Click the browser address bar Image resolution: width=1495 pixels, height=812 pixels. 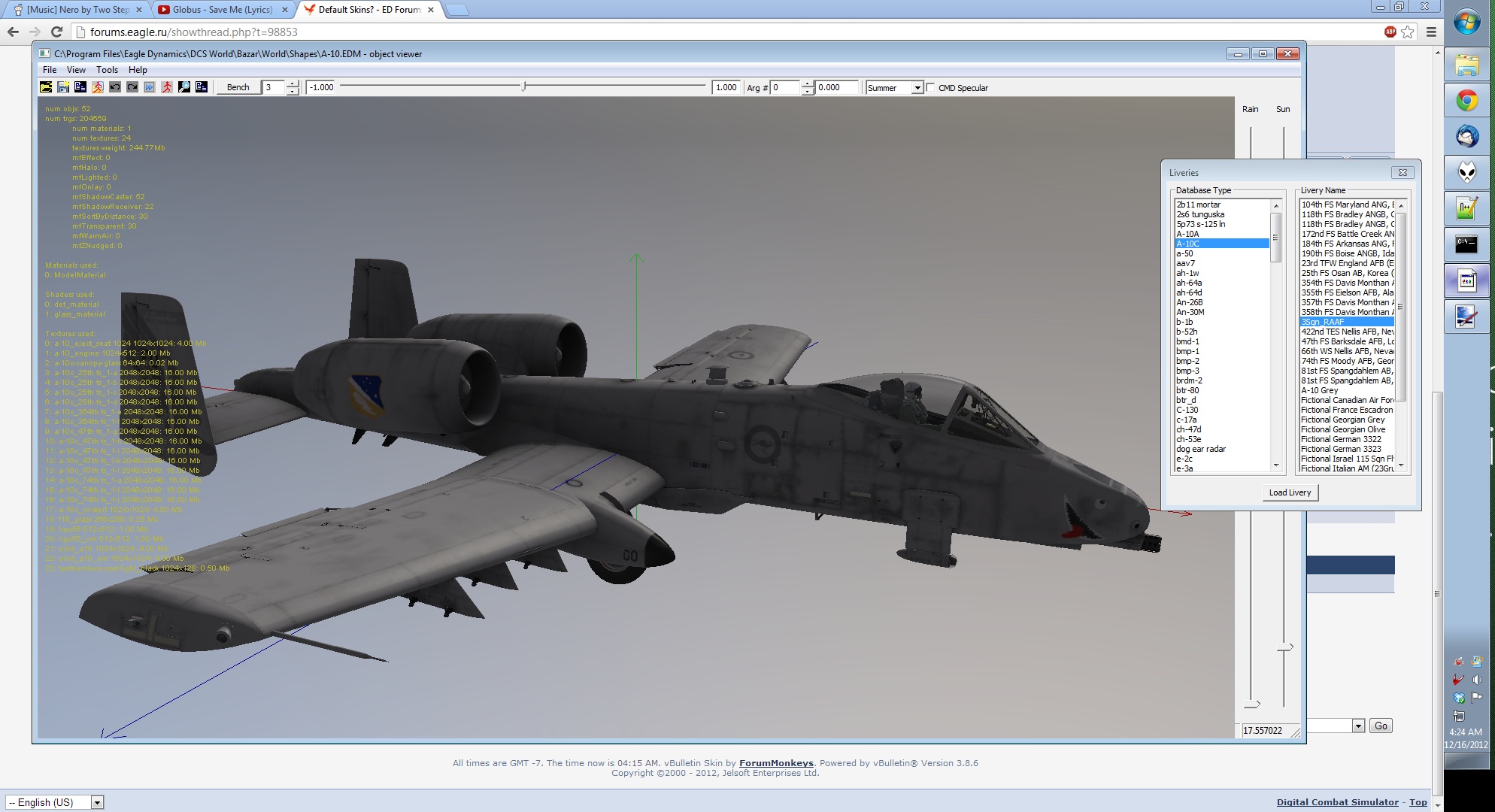pos(729,32)
